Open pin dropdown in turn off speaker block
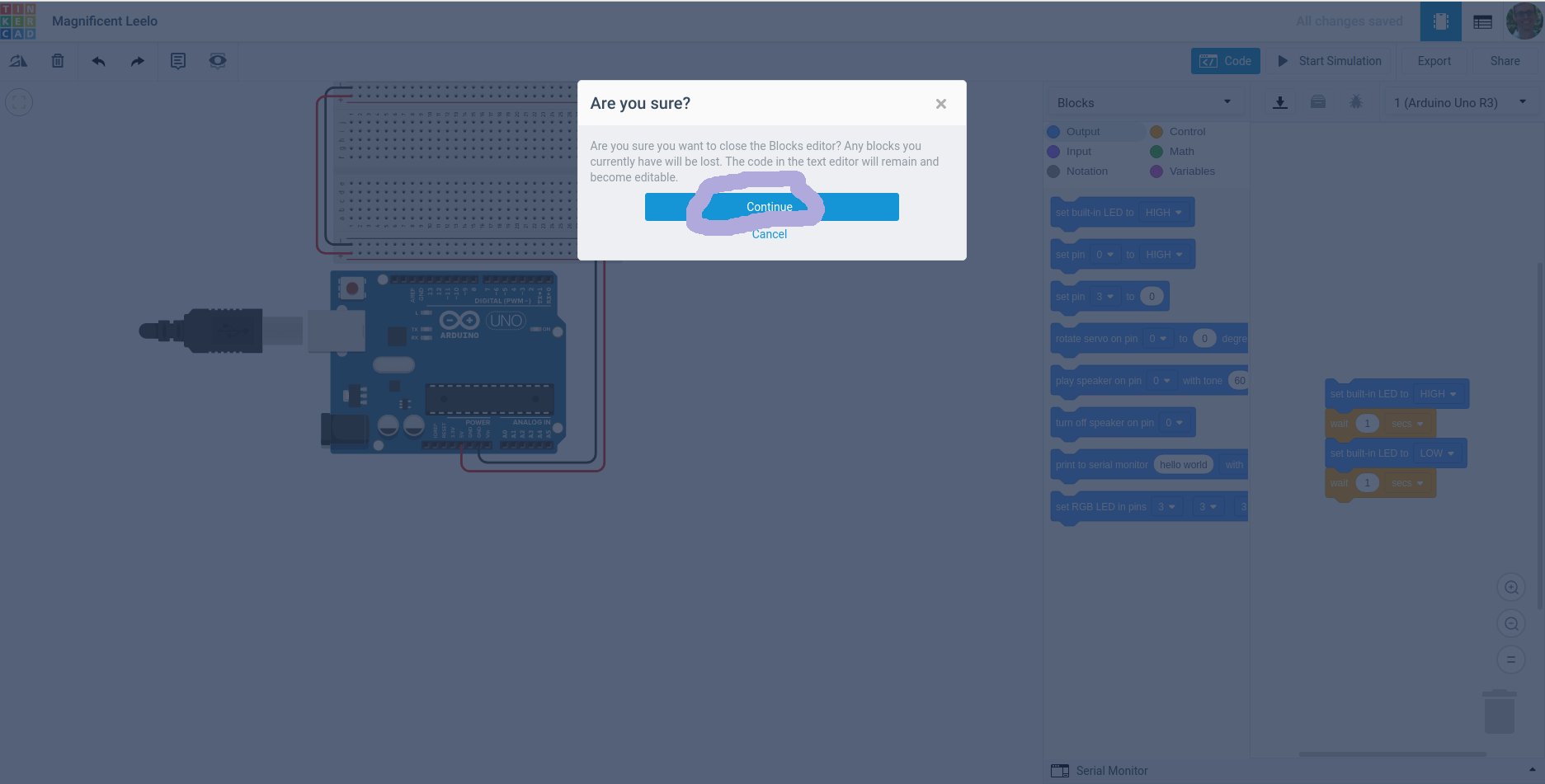1545x784 pixels. pos(1174,423)
